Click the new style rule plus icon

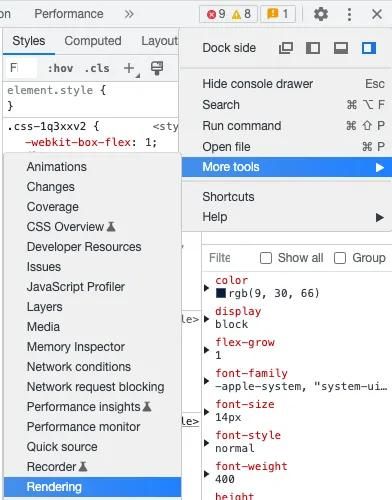pyautogui.click(x=129, y=68)
